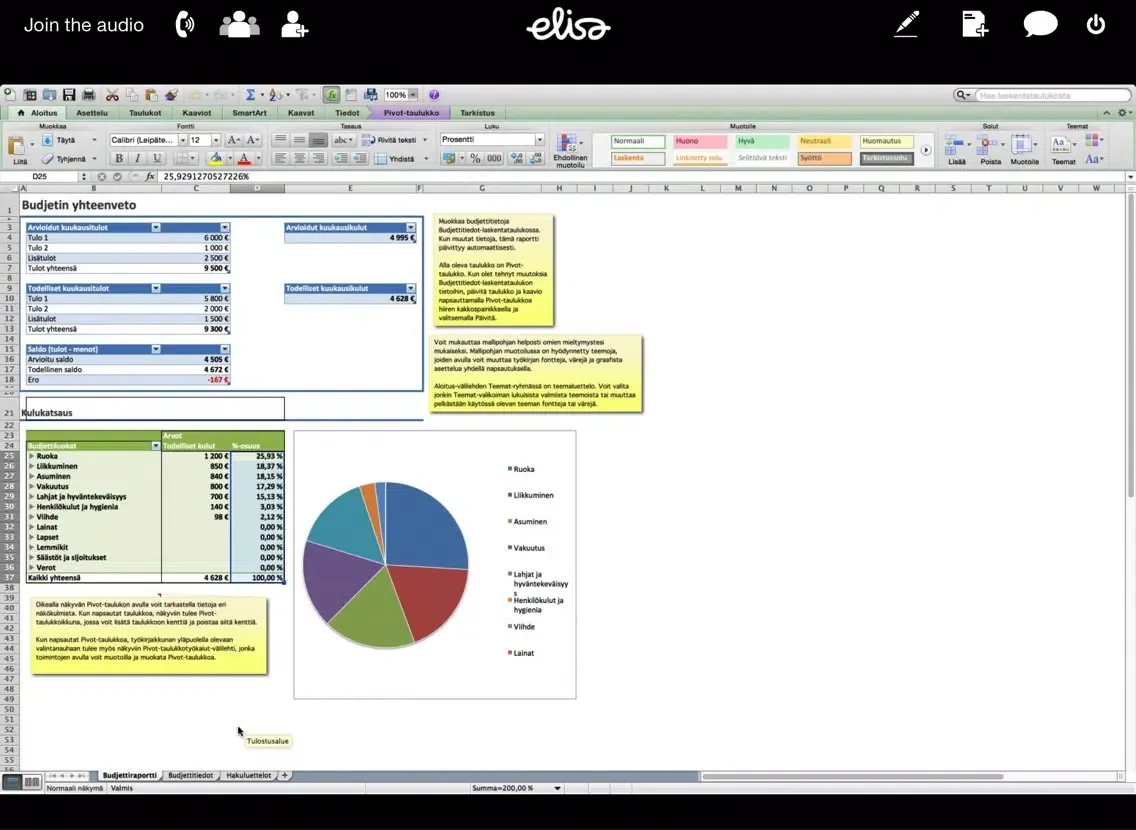Click the Cut scissors icon
The height and width of the screenshot is (830, 1136).
[112, 95]
